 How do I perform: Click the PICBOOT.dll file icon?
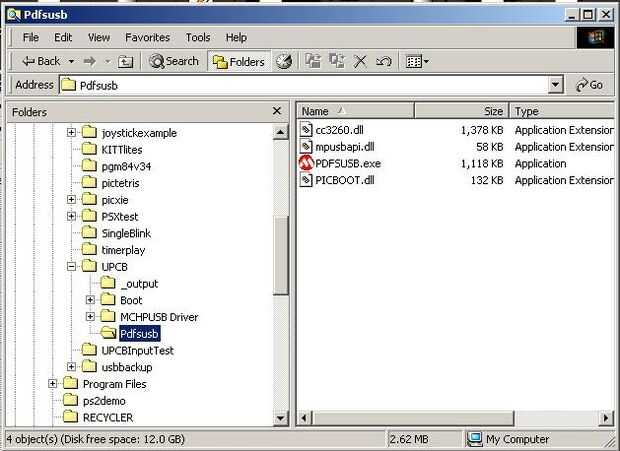(x=306, y=180)
